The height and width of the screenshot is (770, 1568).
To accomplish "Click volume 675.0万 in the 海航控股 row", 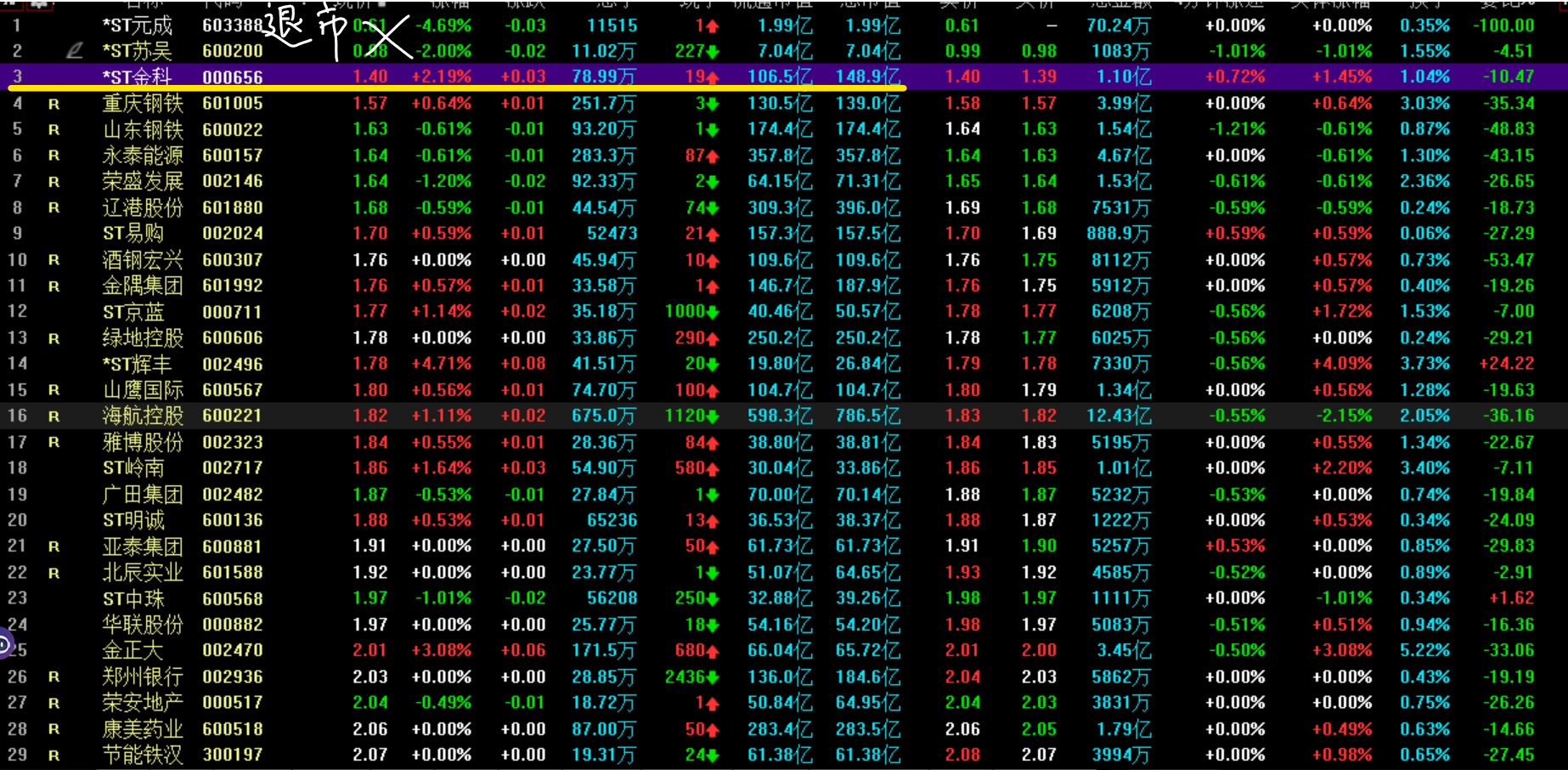I will tap(604, 416).
